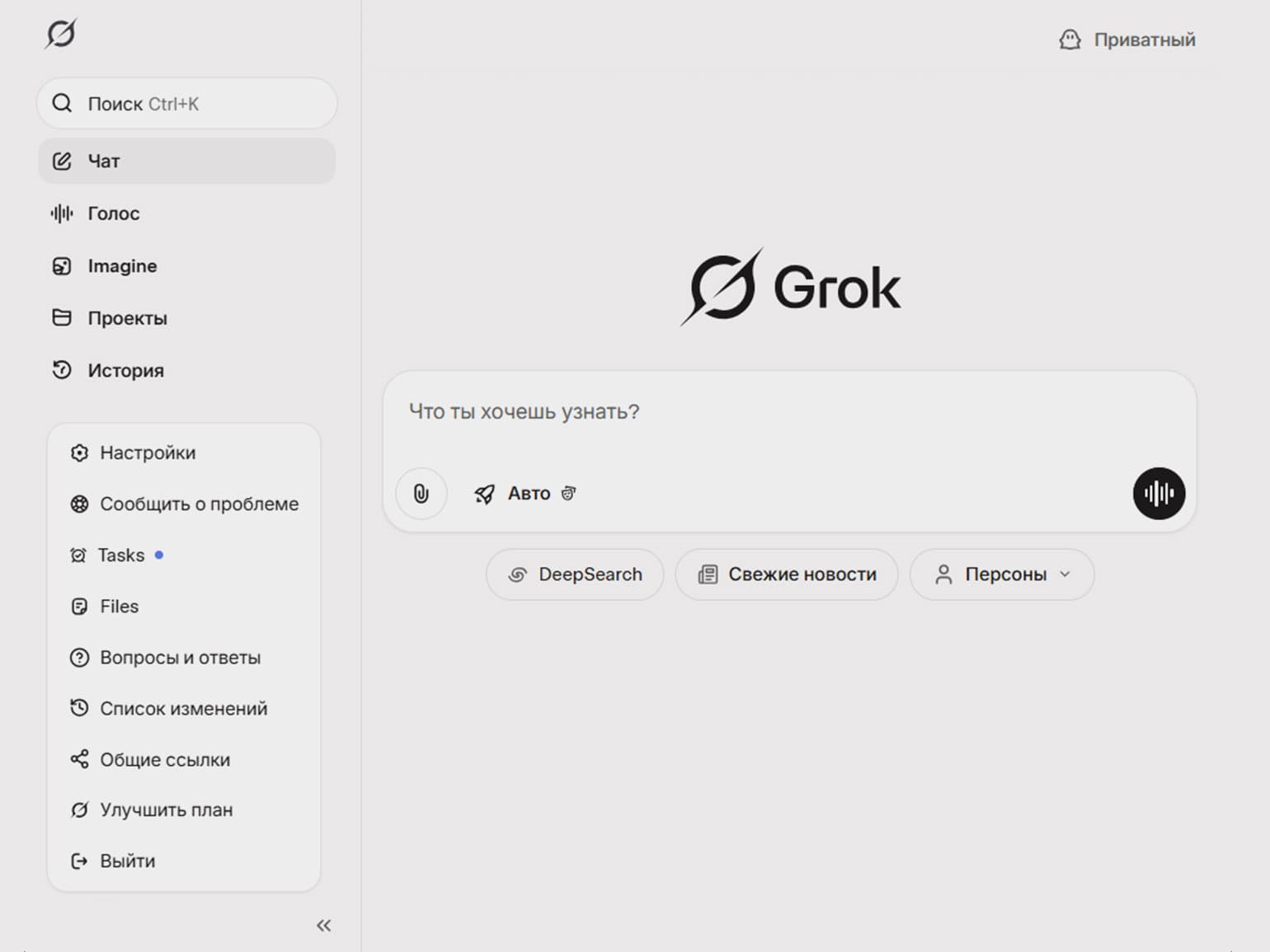This screenshot has height=952, width=1270.
Task: Start voice input with the waveform button
Action: 1158,493
